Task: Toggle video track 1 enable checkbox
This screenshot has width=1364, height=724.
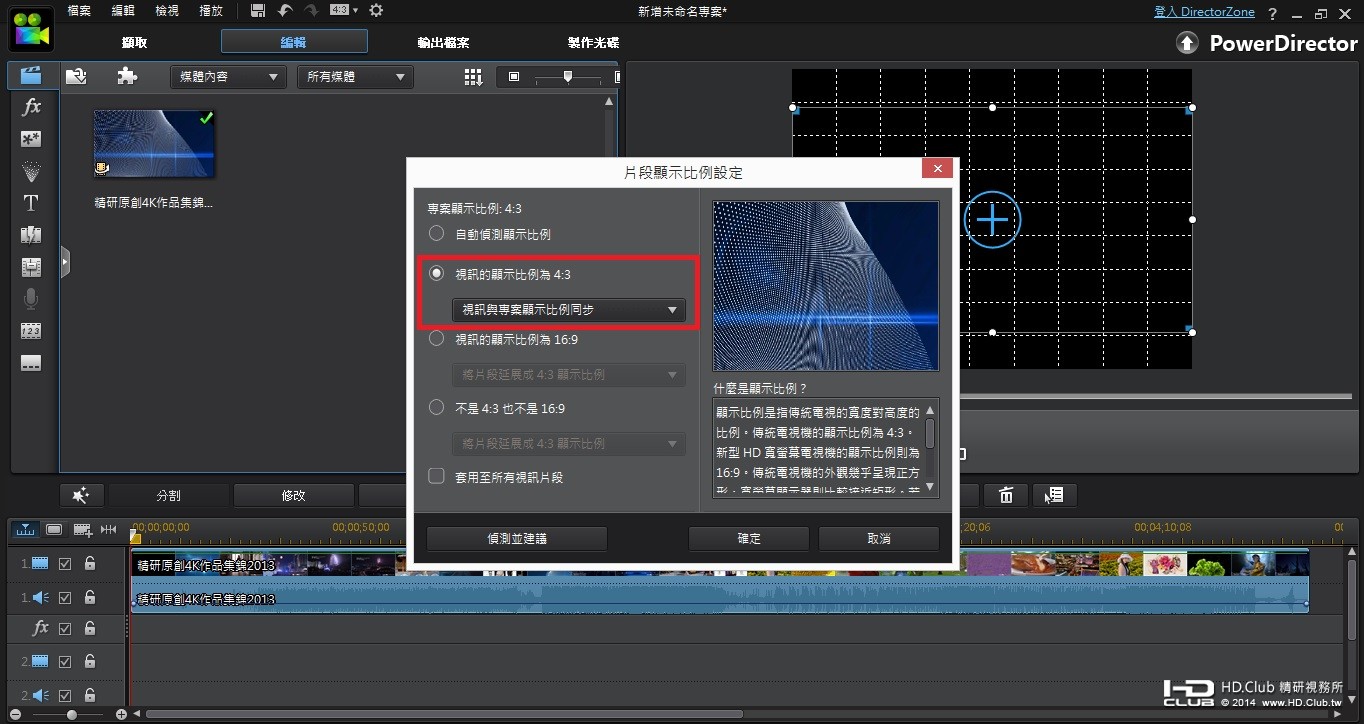Action: click(65, 564)
